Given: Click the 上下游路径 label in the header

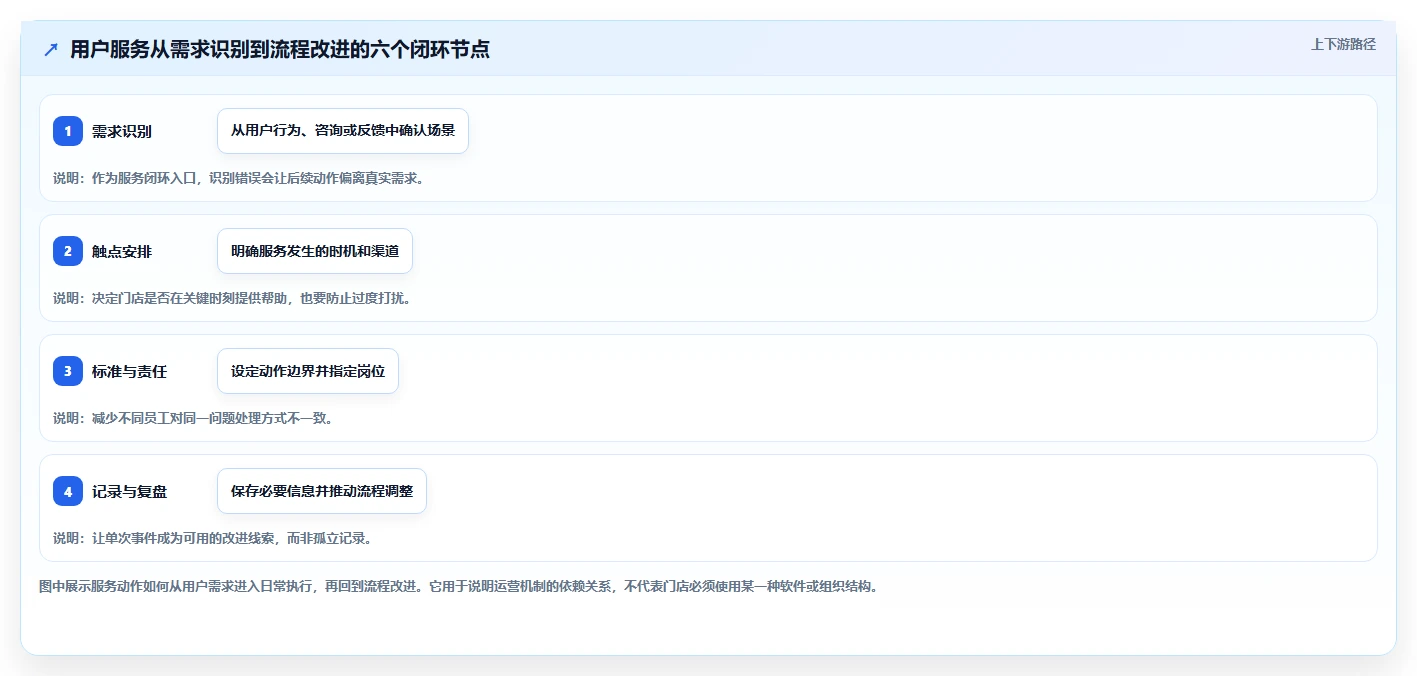Looking at the screenshot, I should [1343, 44].
